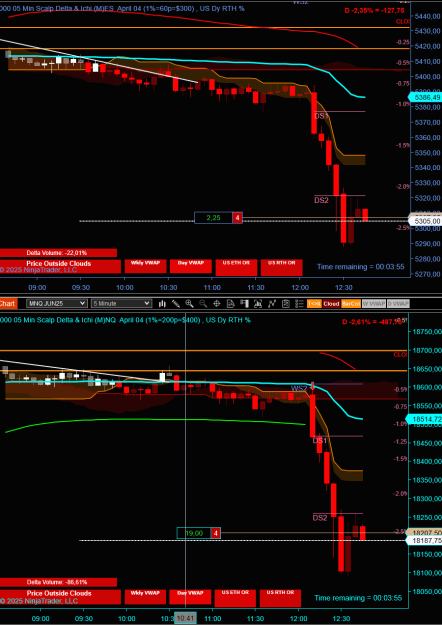Viewport: 442px width, 625px height.
Task: Click Time remaining text in MNQ chart
Action: (358, 597)
